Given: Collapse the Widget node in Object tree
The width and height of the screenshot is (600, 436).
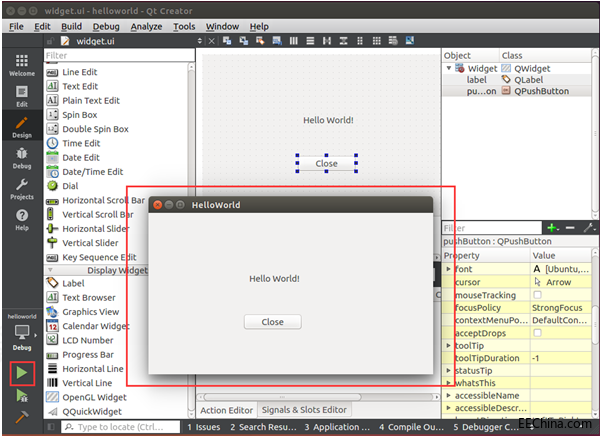Looking at the screenshot, I should pyautogui.click(x=449, y=68).
